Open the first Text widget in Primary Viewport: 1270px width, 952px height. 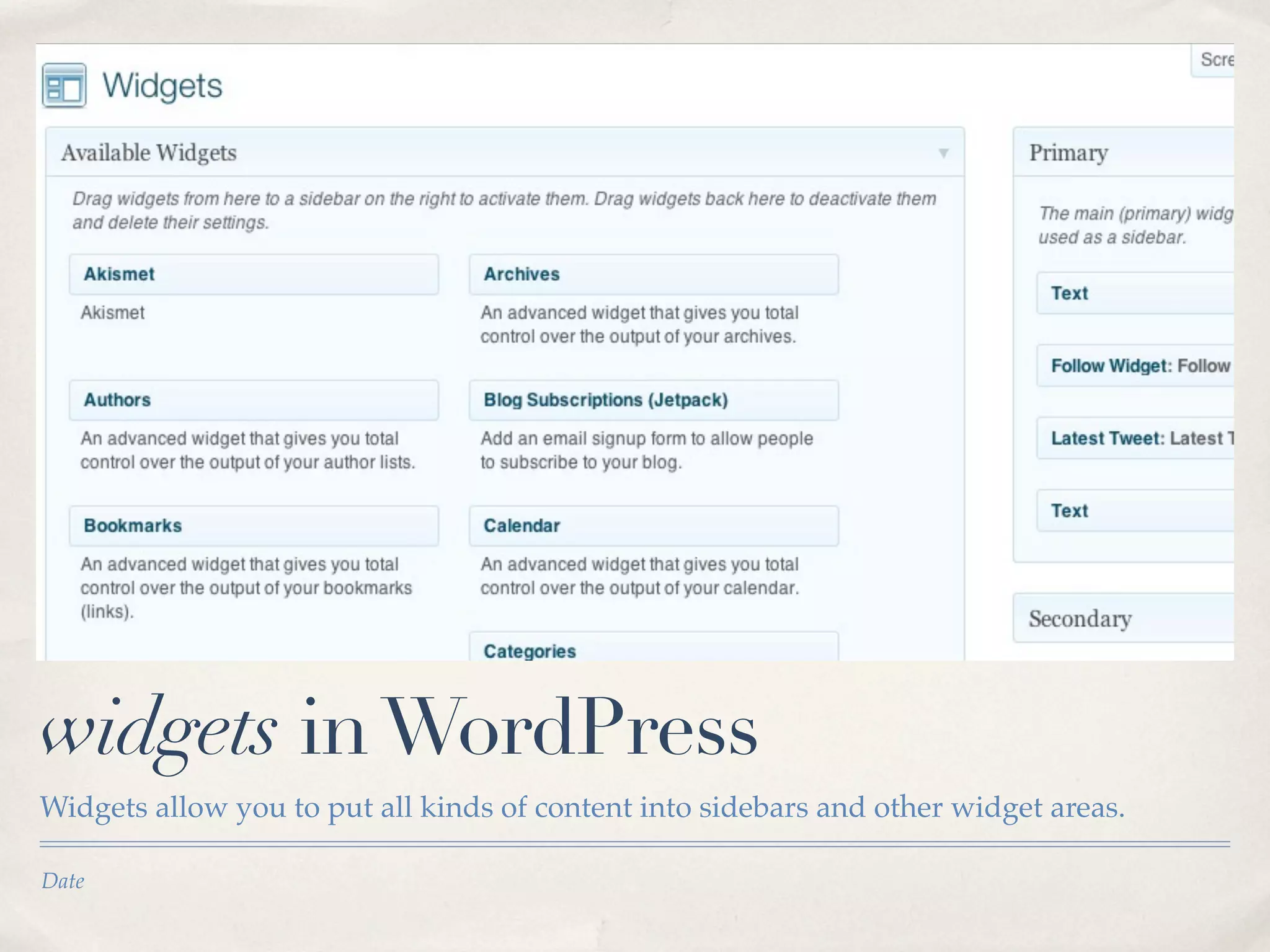coord(1135,293)
